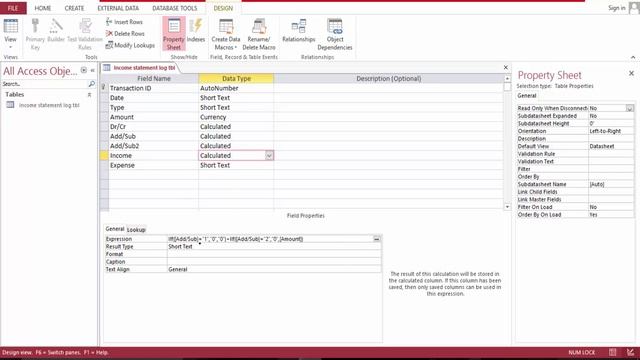Switch to Datasheet view in status bar
Viewport: 640px width, 360px height.
click(612, 352)
